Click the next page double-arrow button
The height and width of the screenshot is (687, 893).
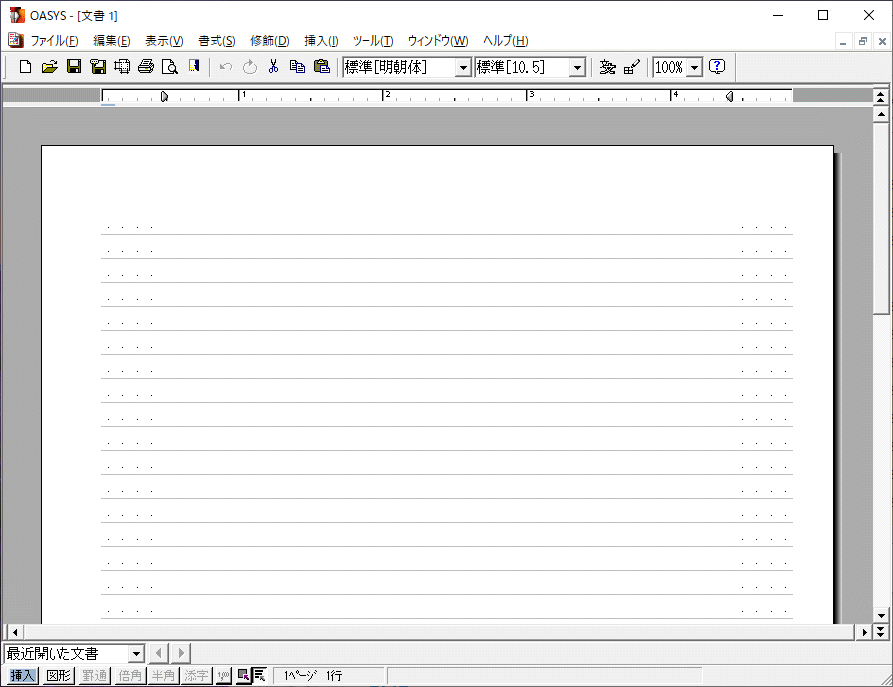(880, 632)
